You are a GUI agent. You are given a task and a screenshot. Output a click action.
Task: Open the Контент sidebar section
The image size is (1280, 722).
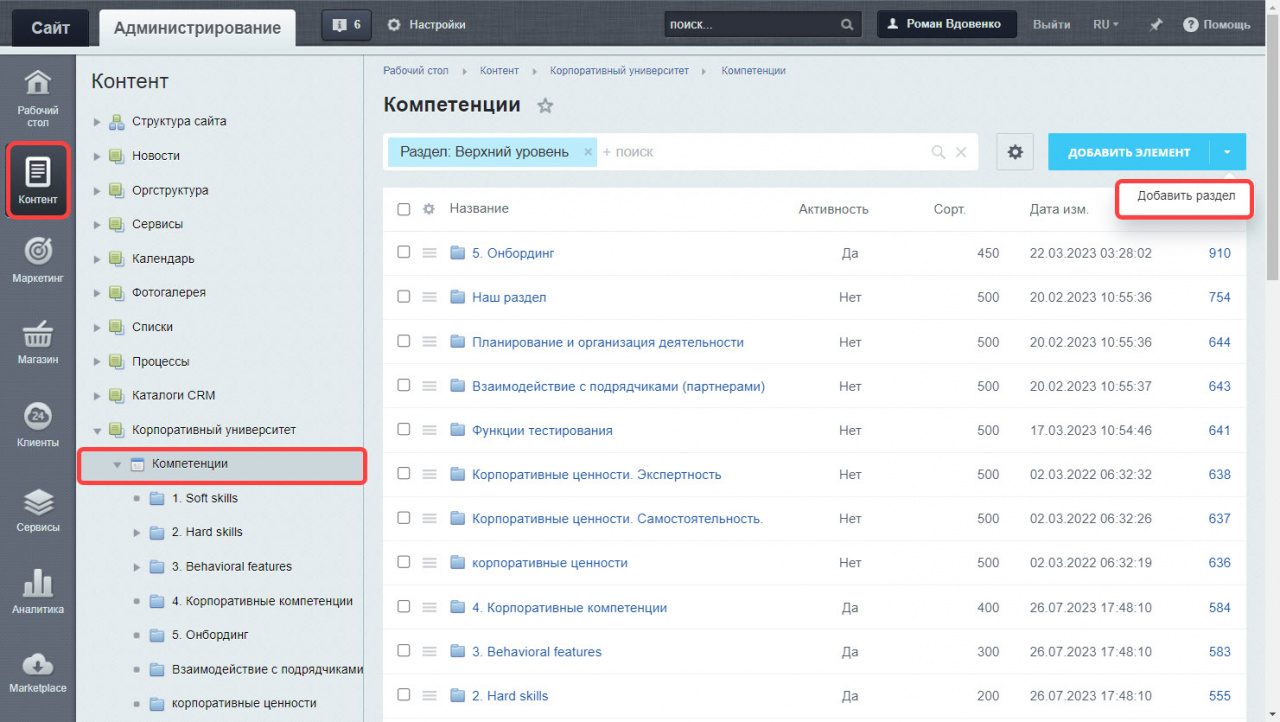click(x=37, y=180)
